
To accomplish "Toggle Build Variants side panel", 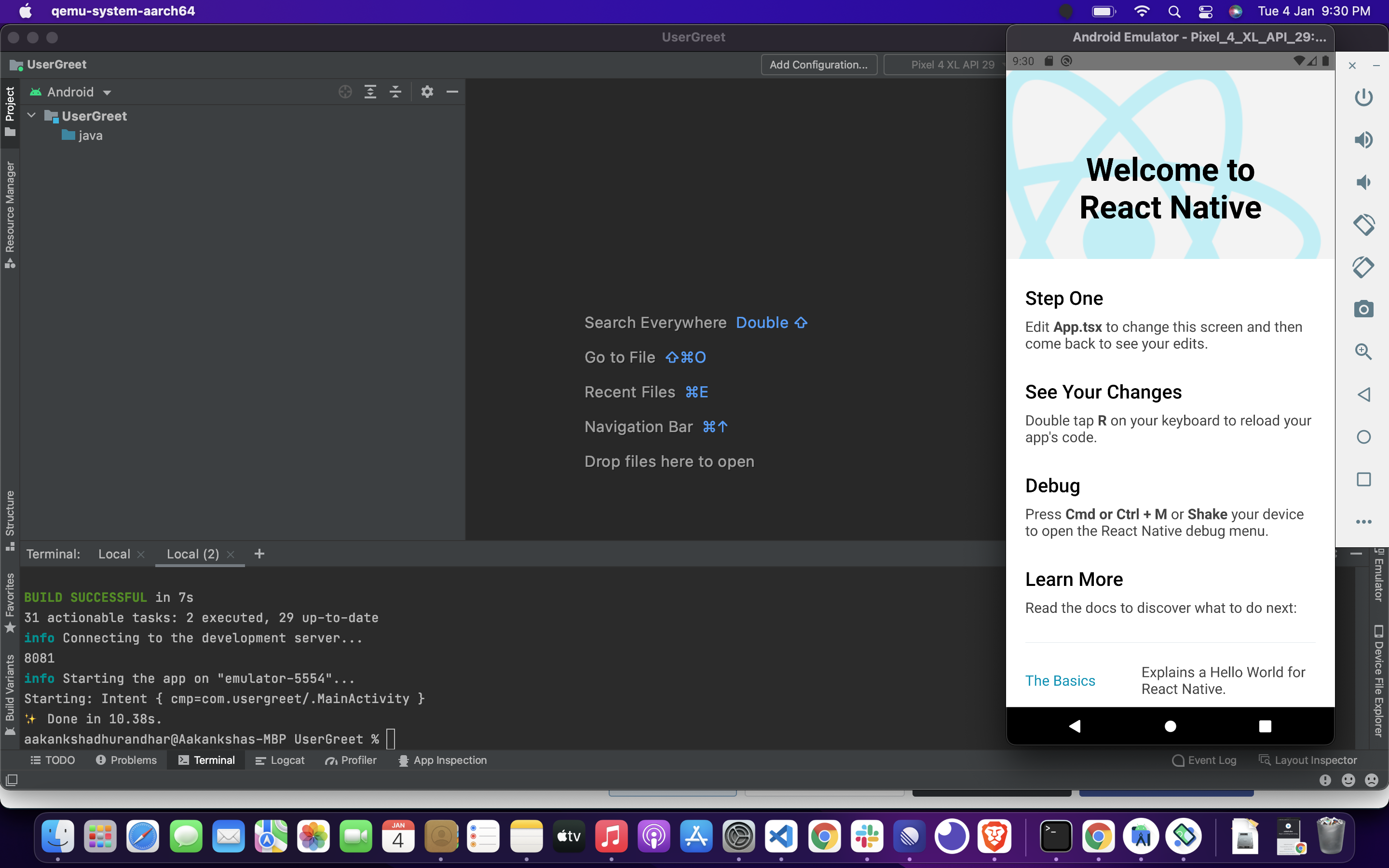I will pyautogui.click(x=10, y=694).
